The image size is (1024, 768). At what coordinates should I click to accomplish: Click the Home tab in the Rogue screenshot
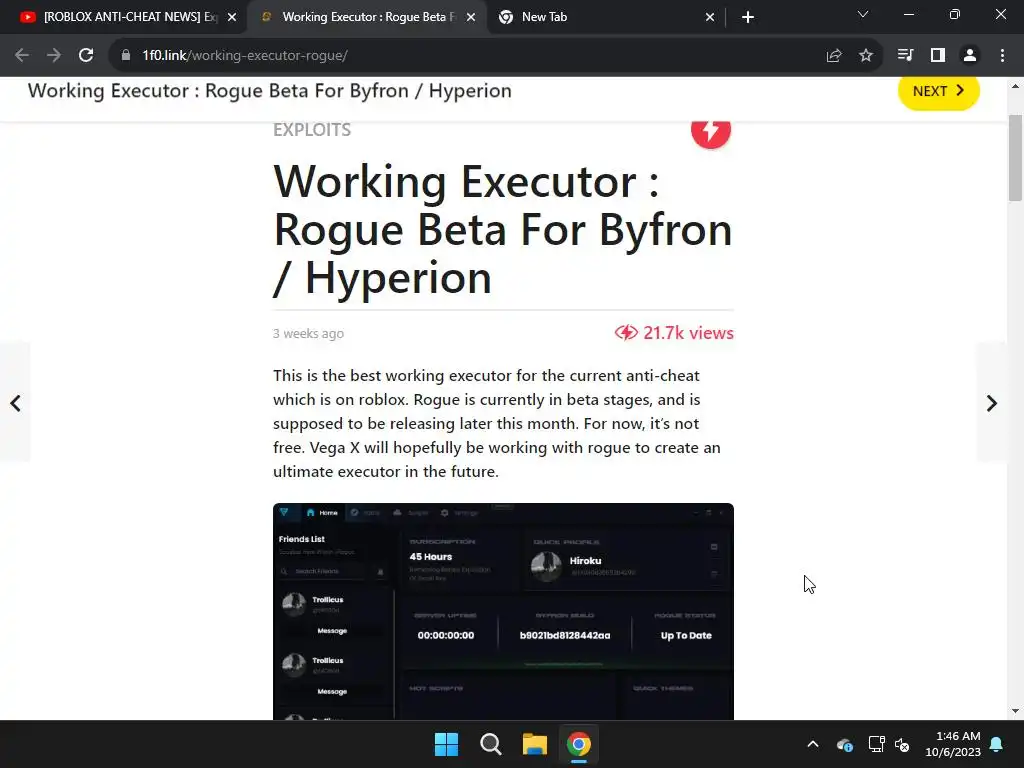323,513
